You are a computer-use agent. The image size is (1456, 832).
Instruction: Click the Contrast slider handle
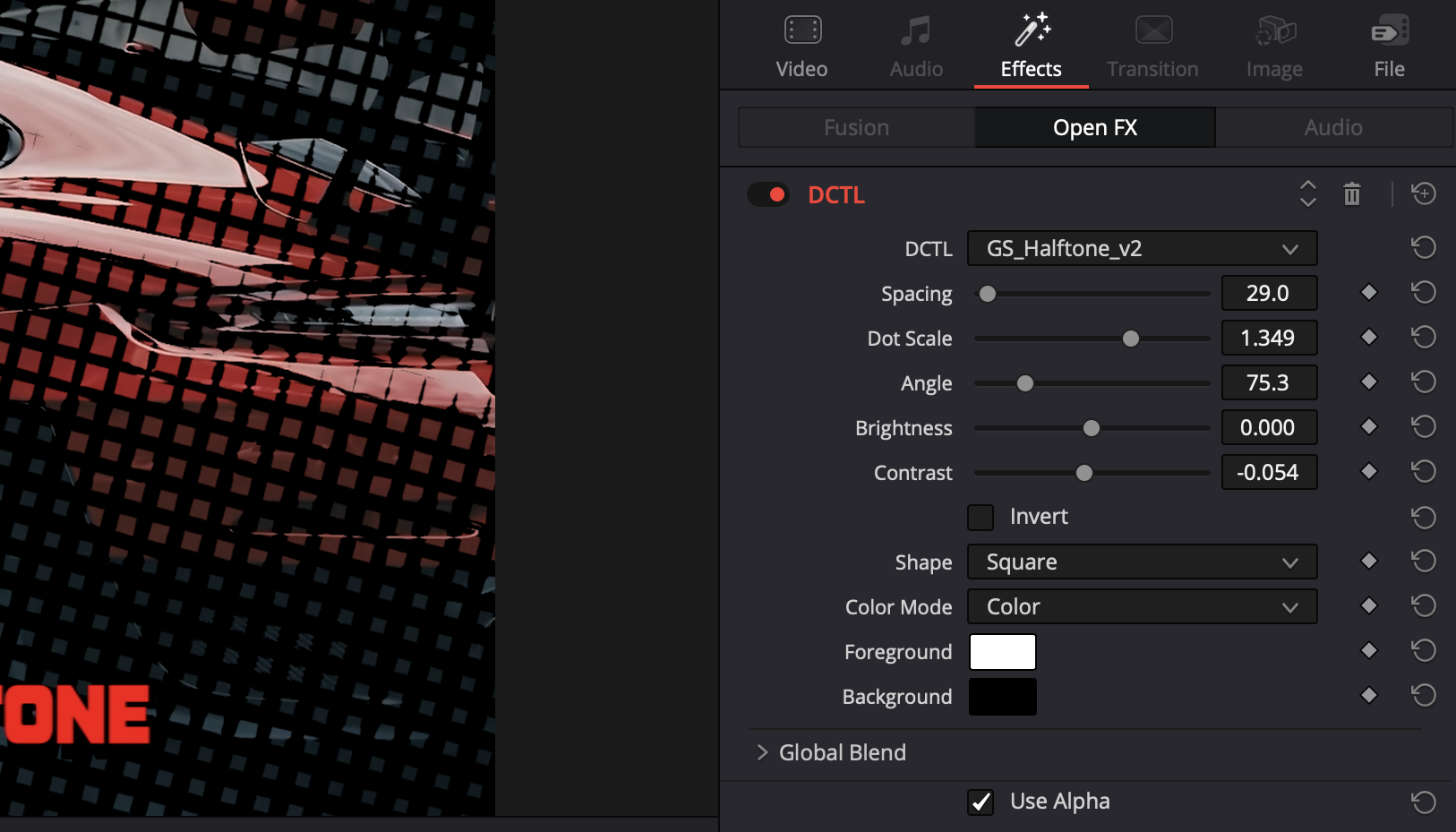1084,473
